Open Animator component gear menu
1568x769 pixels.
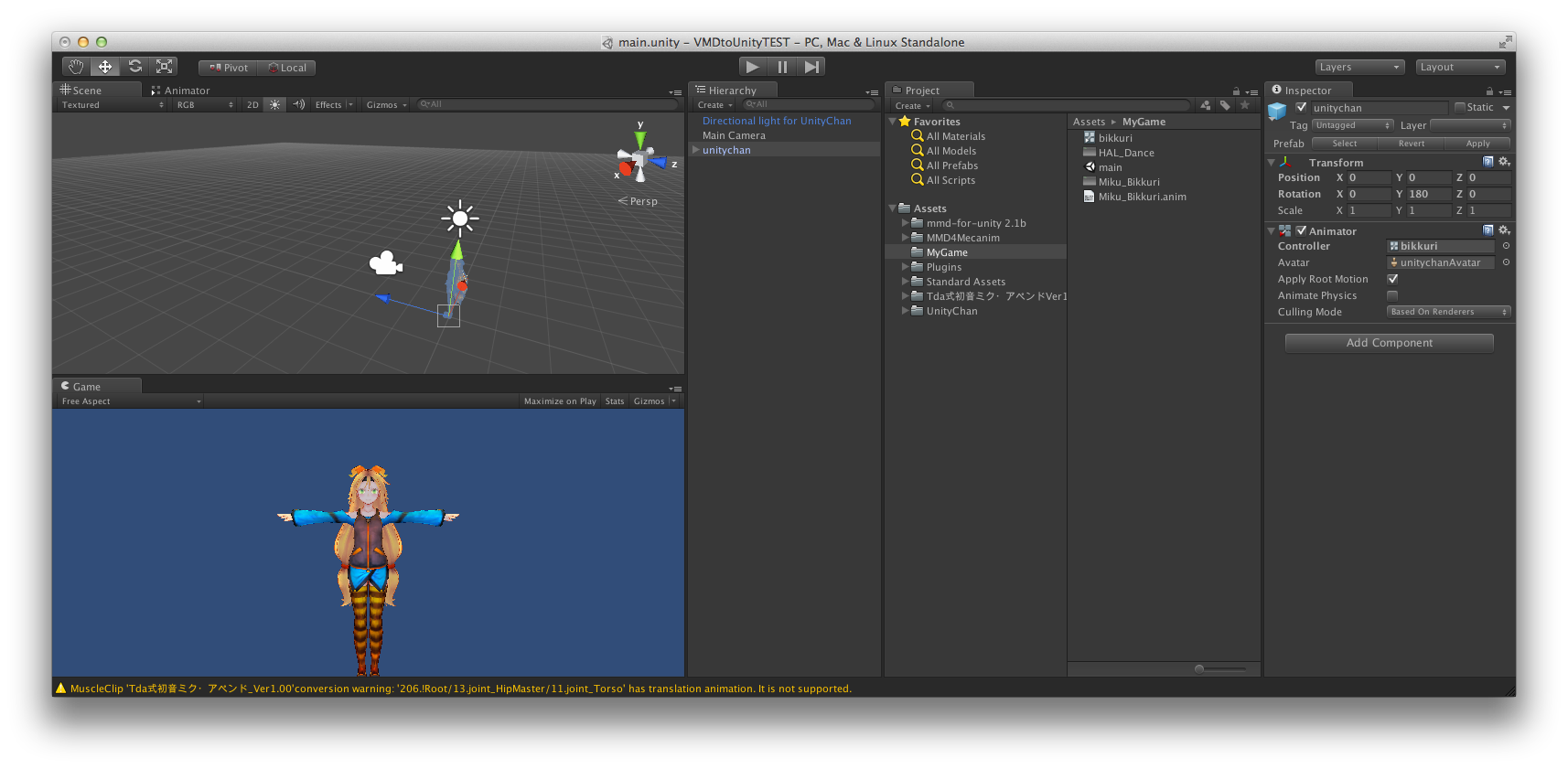tap(1504, 230)
